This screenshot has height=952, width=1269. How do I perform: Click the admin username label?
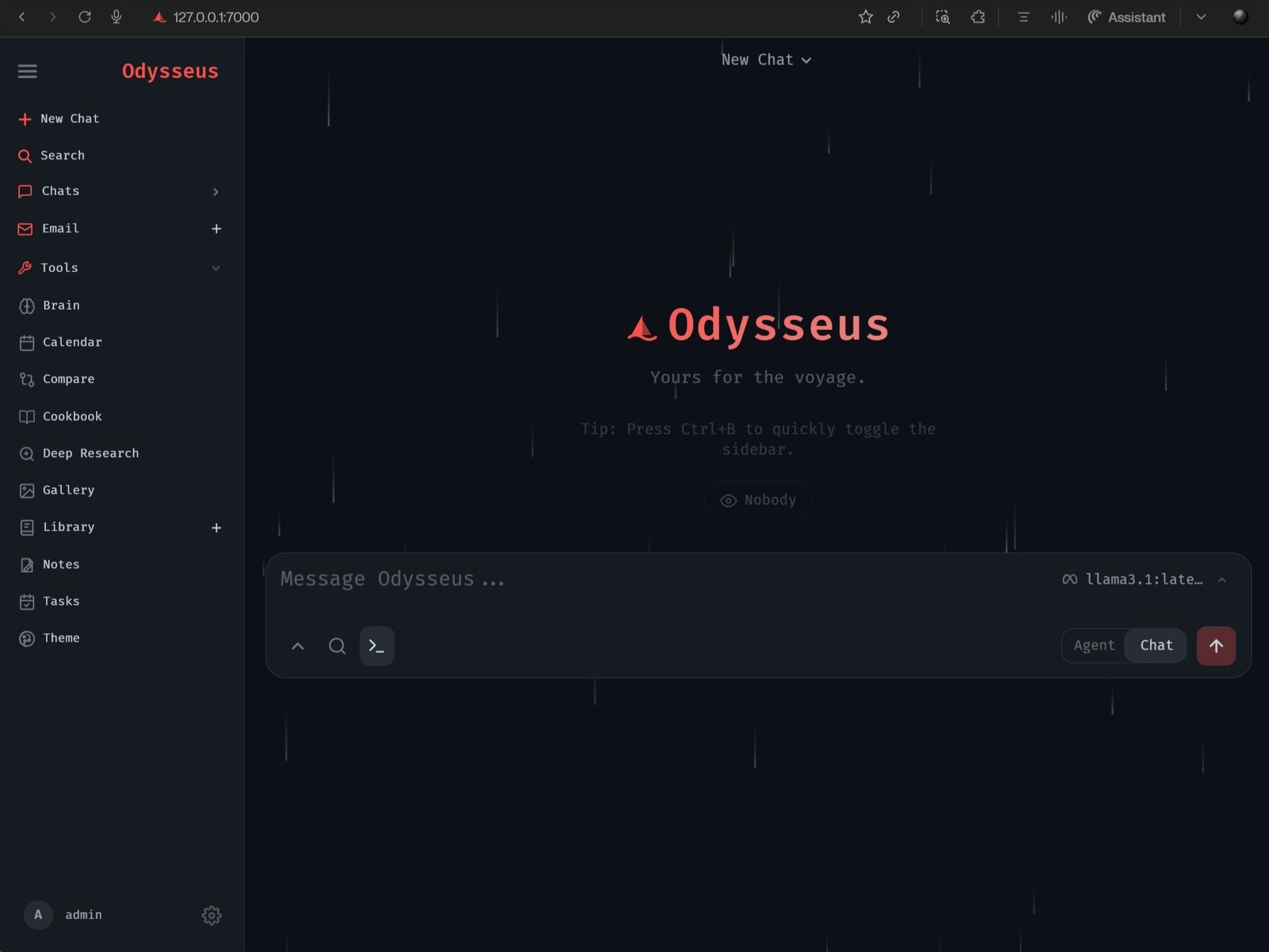84,915
